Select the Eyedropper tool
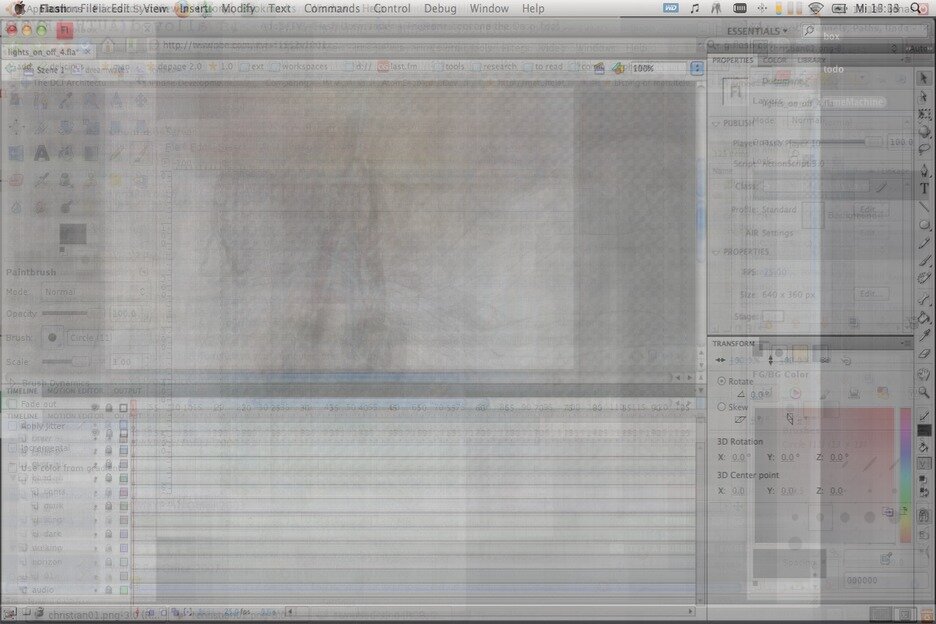The image size is (936, 624). click(923, 336)
